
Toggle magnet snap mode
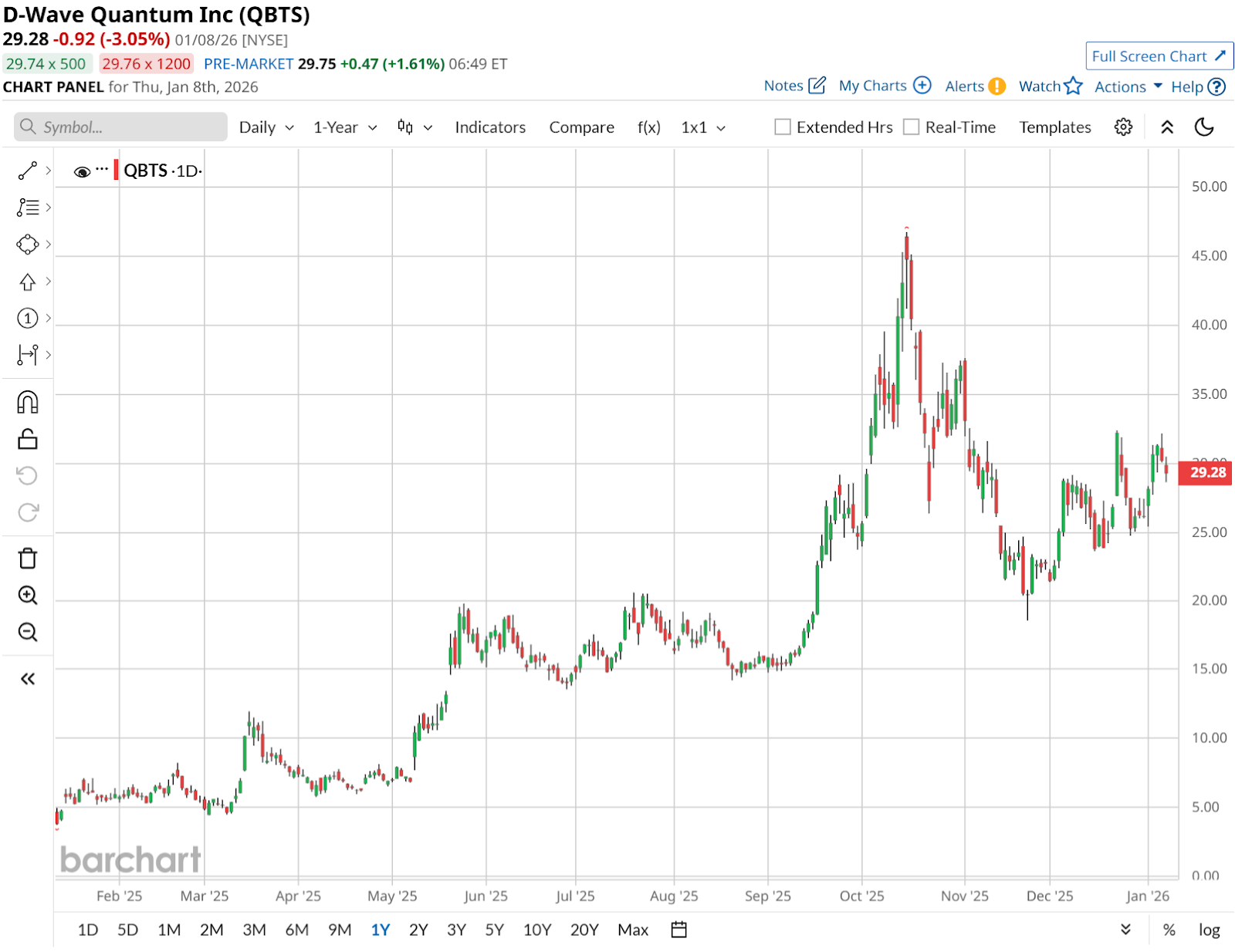[x=28, y=402]
